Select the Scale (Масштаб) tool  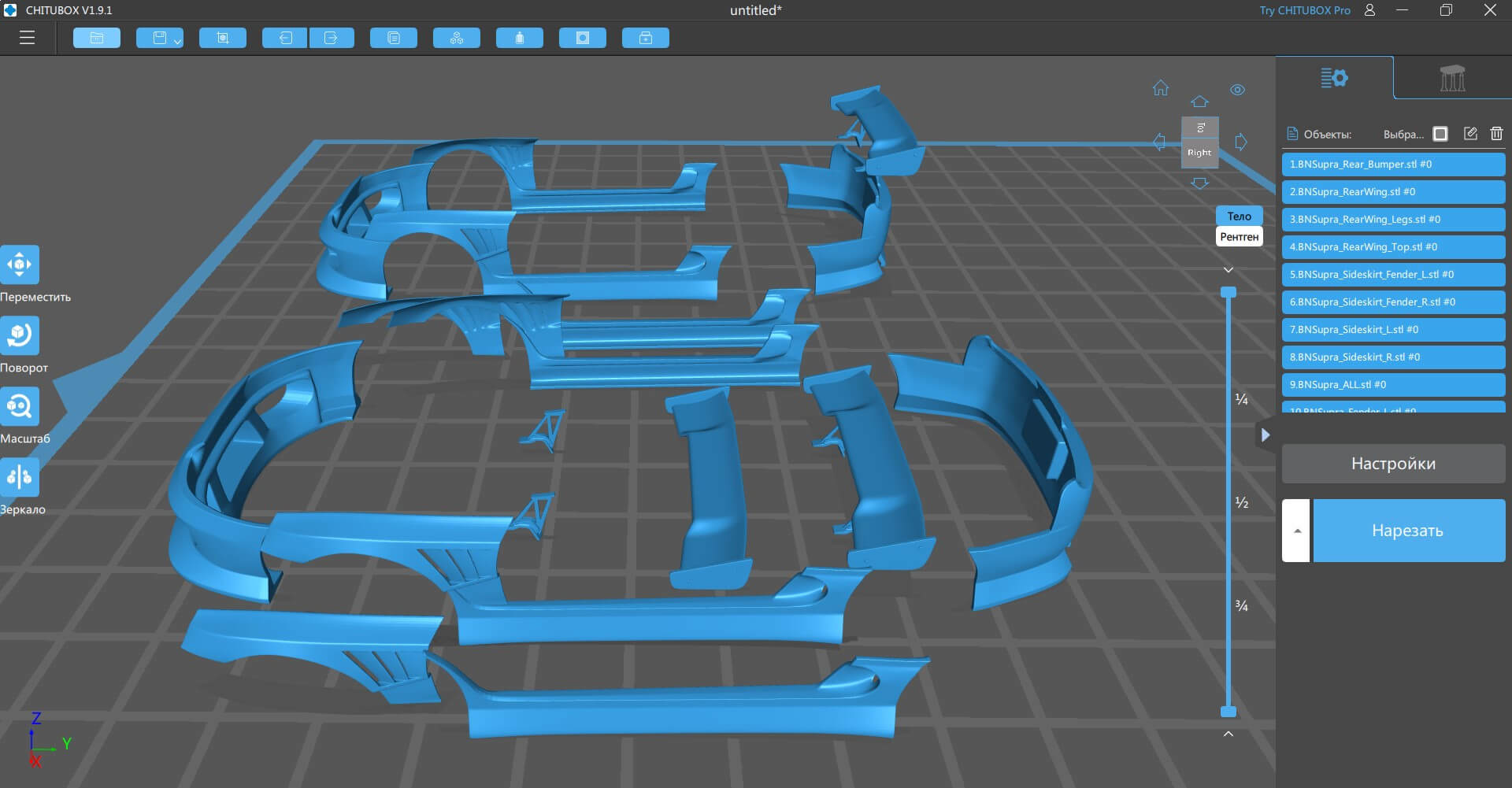click(x=20, y=406)
